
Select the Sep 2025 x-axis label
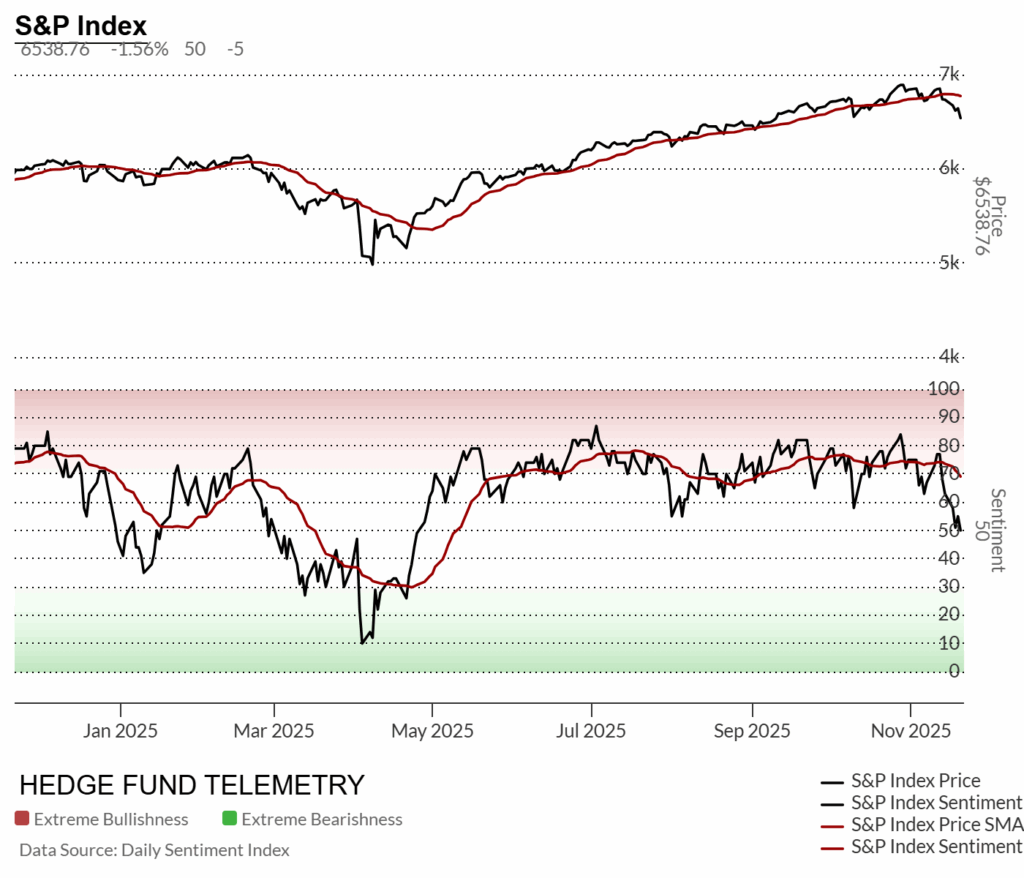tap(750, 731)
